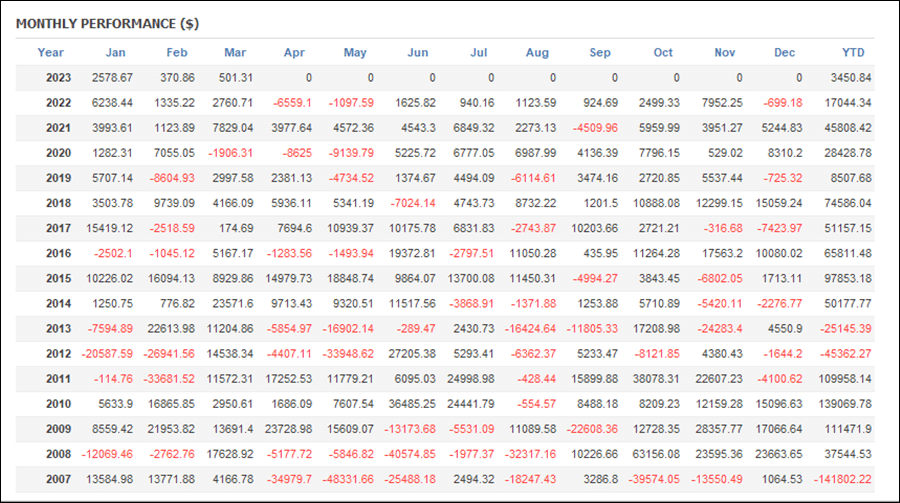Select the Dec column header
Screen dimensions: 900x503
click(x=784, y=52)
